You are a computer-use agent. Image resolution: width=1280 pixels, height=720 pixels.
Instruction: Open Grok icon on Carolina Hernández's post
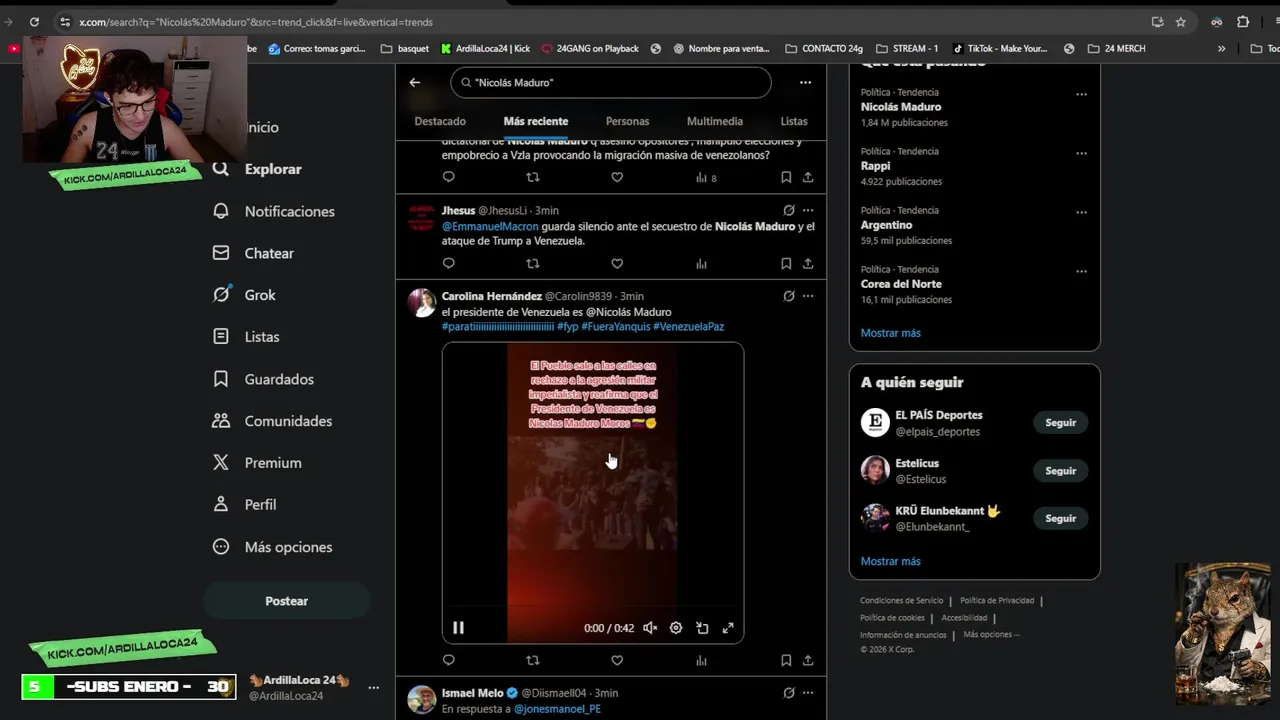tap(789, 296)
